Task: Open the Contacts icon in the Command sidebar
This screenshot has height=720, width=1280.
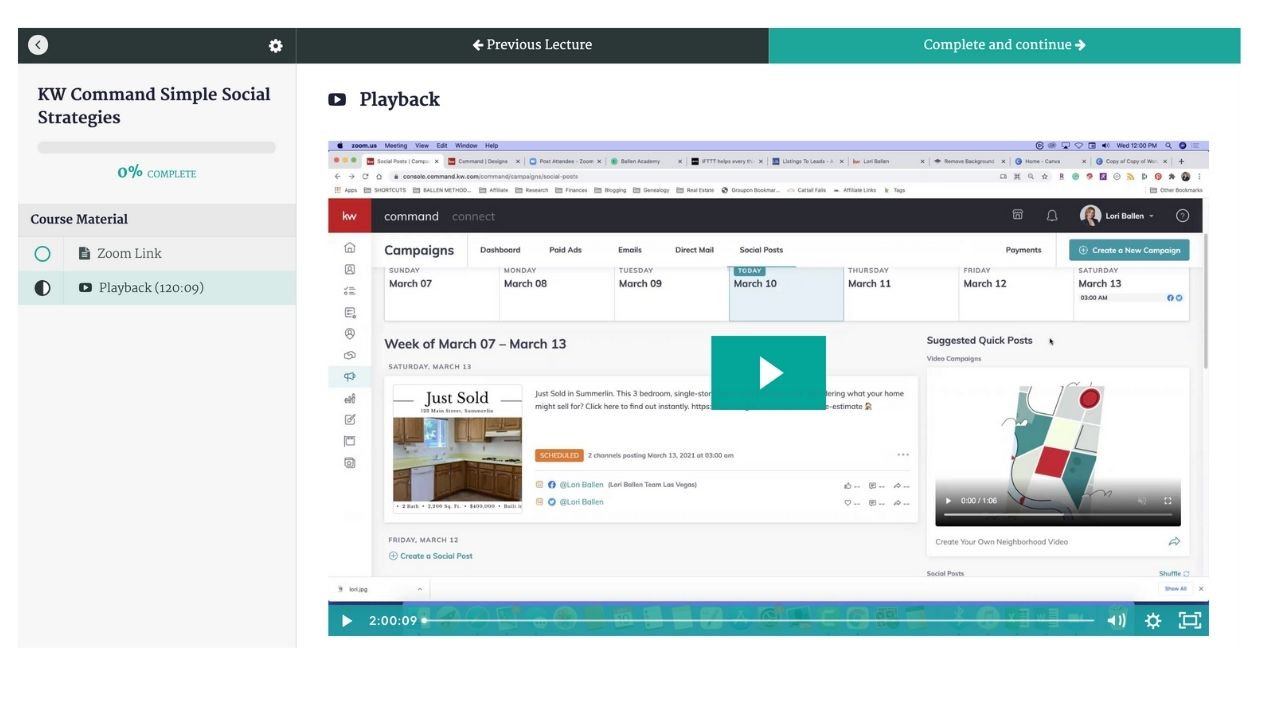Action: [349, 269]
